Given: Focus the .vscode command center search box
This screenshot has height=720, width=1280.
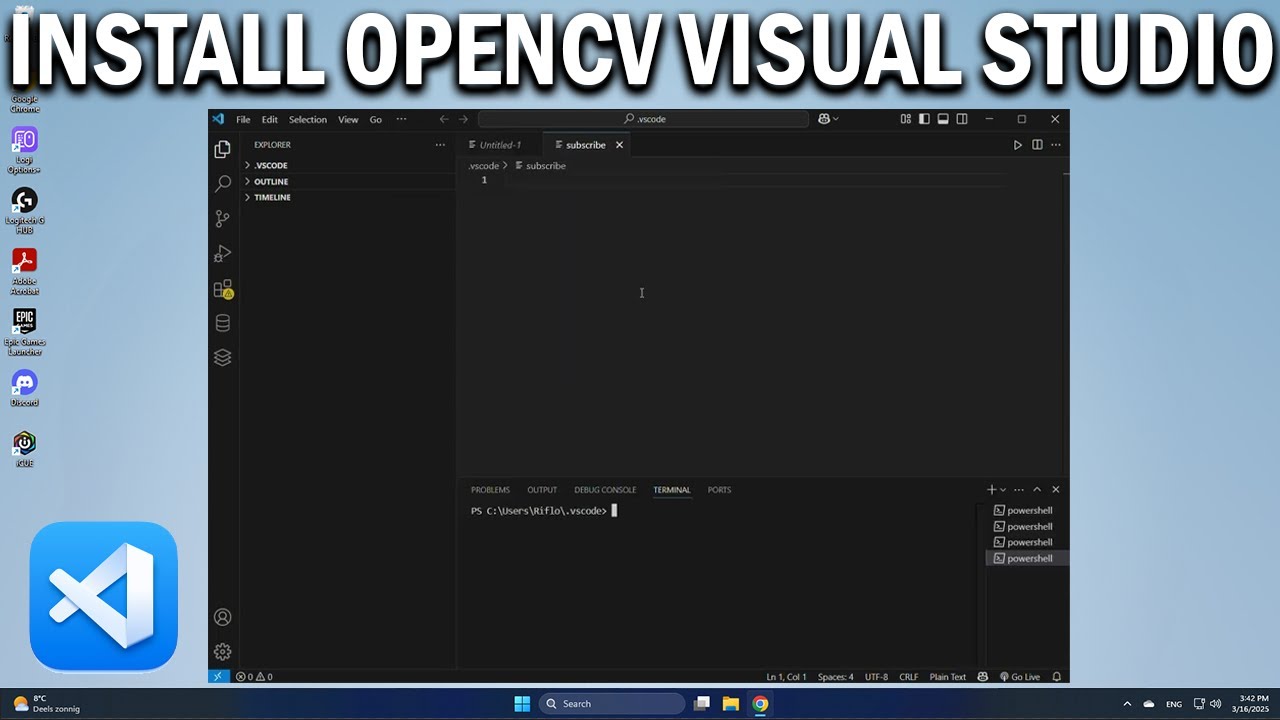Looking at the screenshot, I should point(643,119).
